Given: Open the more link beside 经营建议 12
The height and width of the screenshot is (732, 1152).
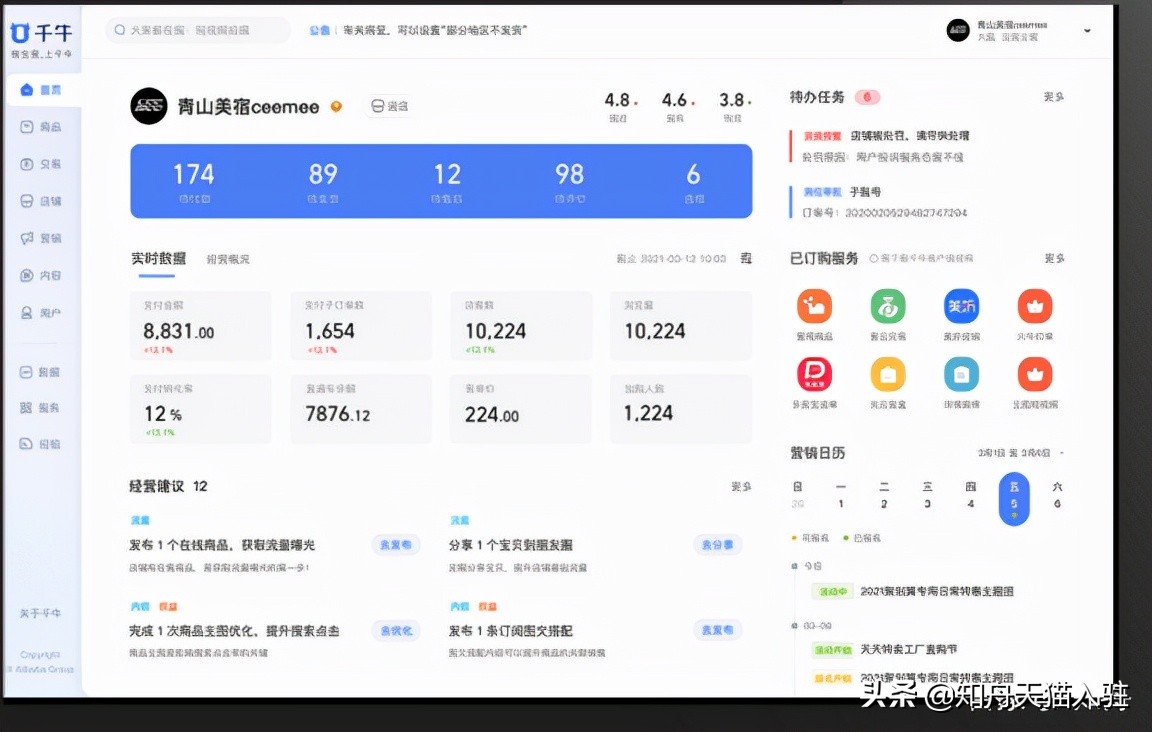Looking at the screenshot, I should pyautogui.click(x=741, y=487).
